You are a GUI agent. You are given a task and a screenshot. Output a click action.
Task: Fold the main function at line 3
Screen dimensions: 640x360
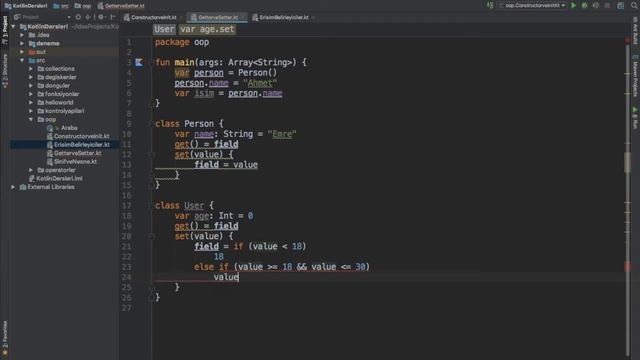click(152, 62)
